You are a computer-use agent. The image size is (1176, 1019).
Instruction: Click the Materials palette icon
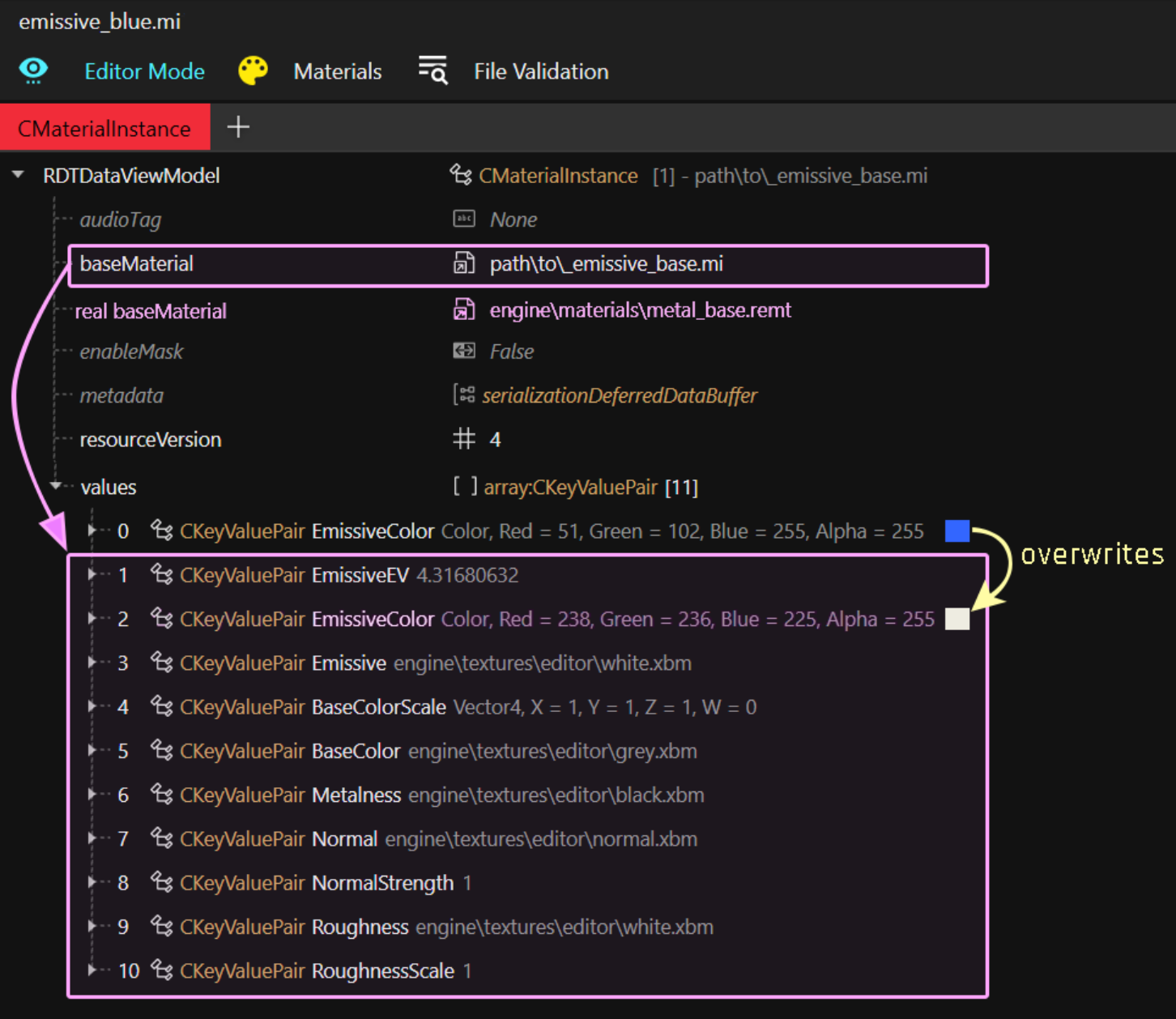253,71
